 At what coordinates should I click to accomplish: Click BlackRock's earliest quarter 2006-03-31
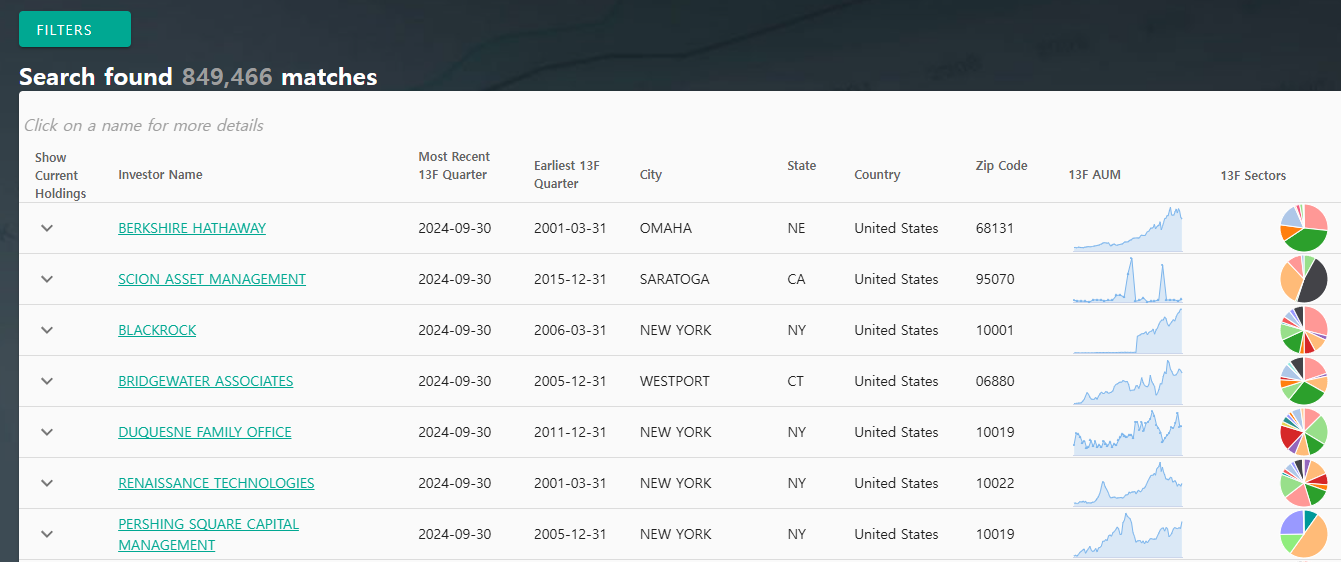pos(570,330)
